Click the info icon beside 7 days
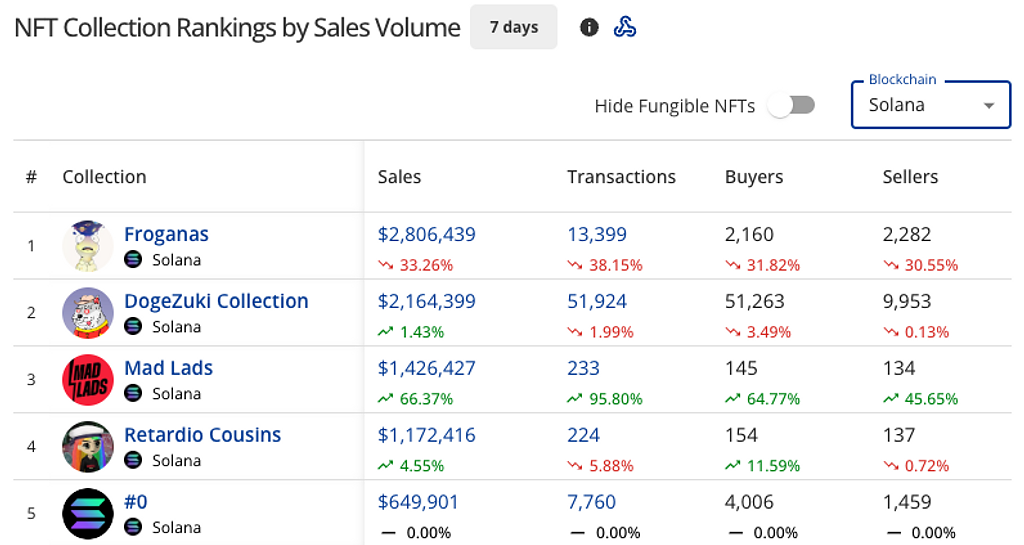This screenshot has width=1024, height=545. pos(589,27)
